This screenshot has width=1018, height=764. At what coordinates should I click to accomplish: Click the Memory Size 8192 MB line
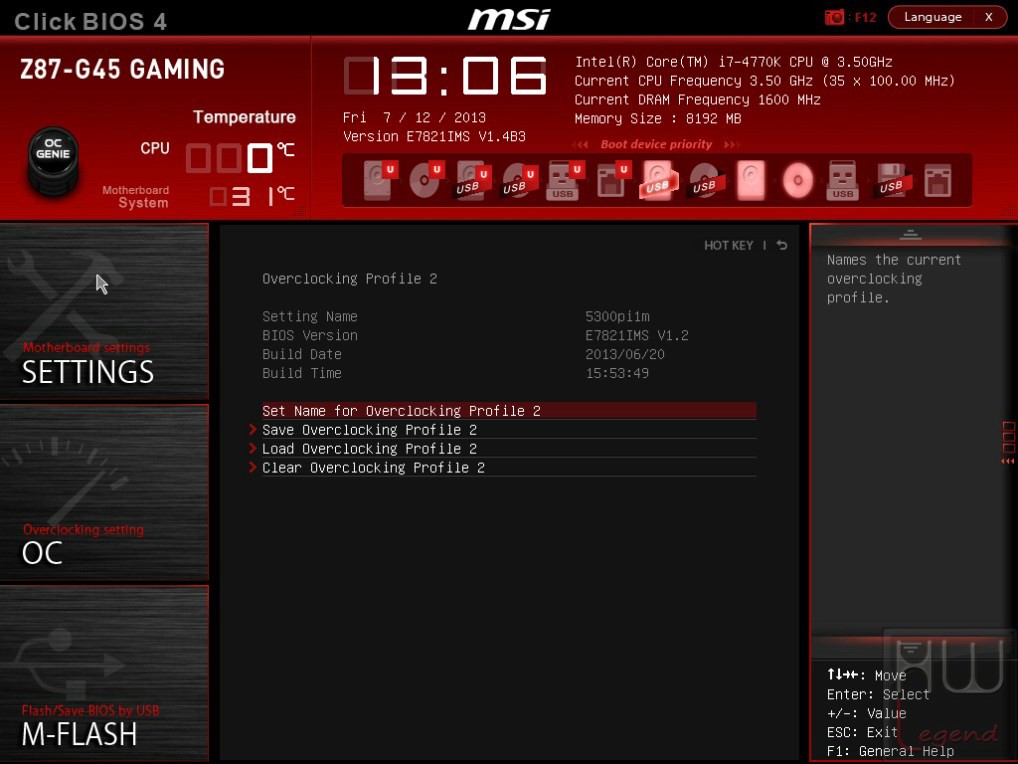coord(658,118)
